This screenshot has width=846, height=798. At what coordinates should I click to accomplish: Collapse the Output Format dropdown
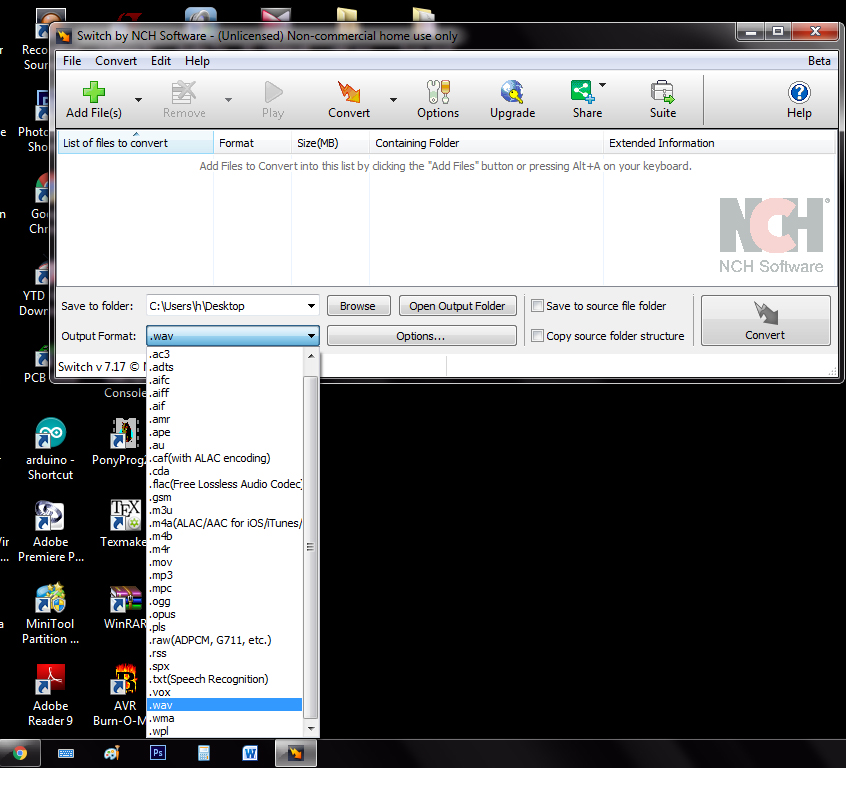coord(311,336)
